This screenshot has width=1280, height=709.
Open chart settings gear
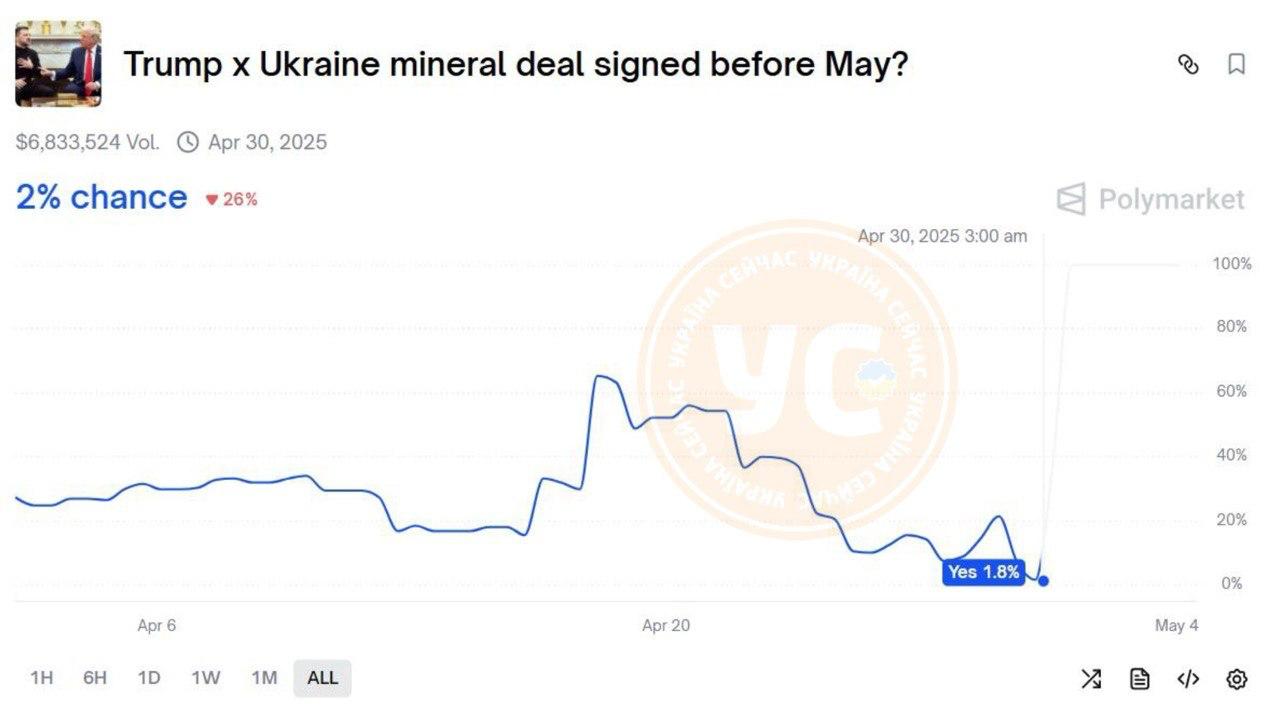[1237, 679]
